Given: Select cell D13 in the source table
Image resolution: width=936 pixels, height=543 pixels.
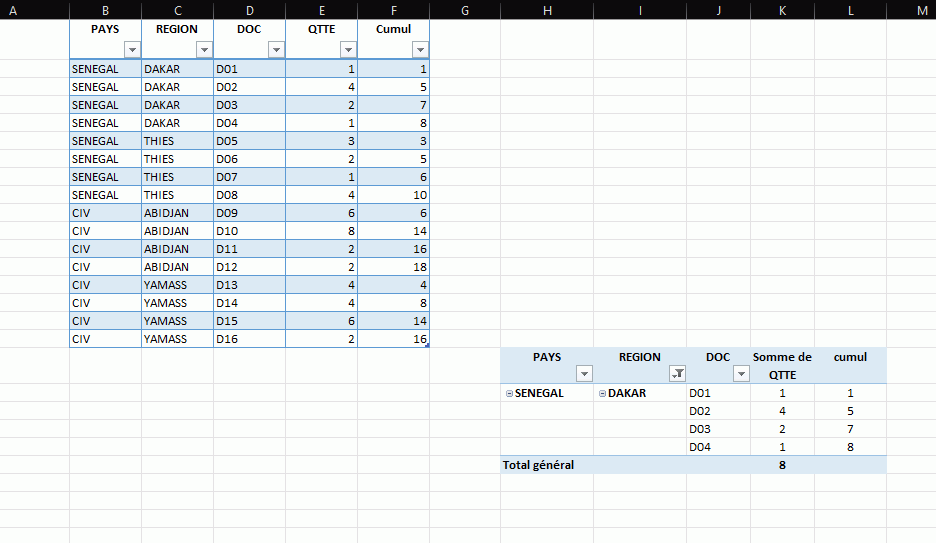Looking at the screenshot, I should (250, 285).
